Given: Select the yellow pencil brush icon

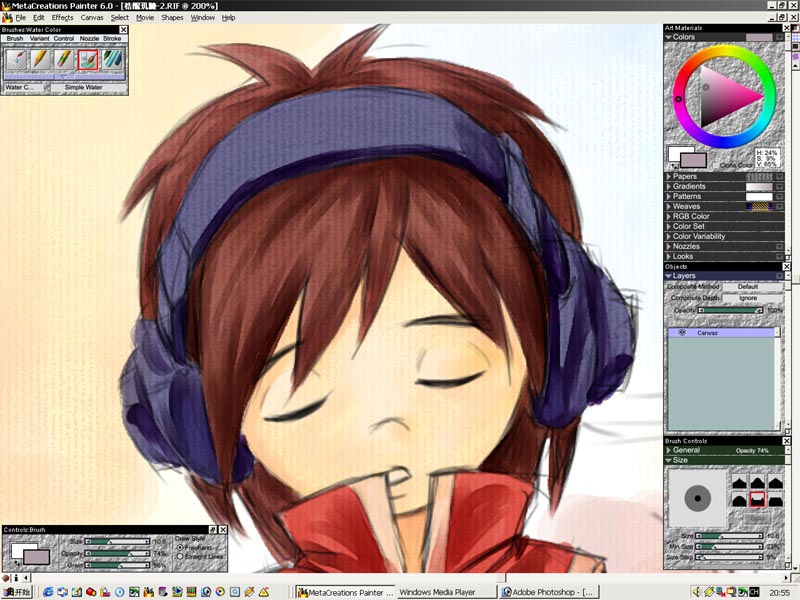Looking at the screenshot, I should [41, 61].
